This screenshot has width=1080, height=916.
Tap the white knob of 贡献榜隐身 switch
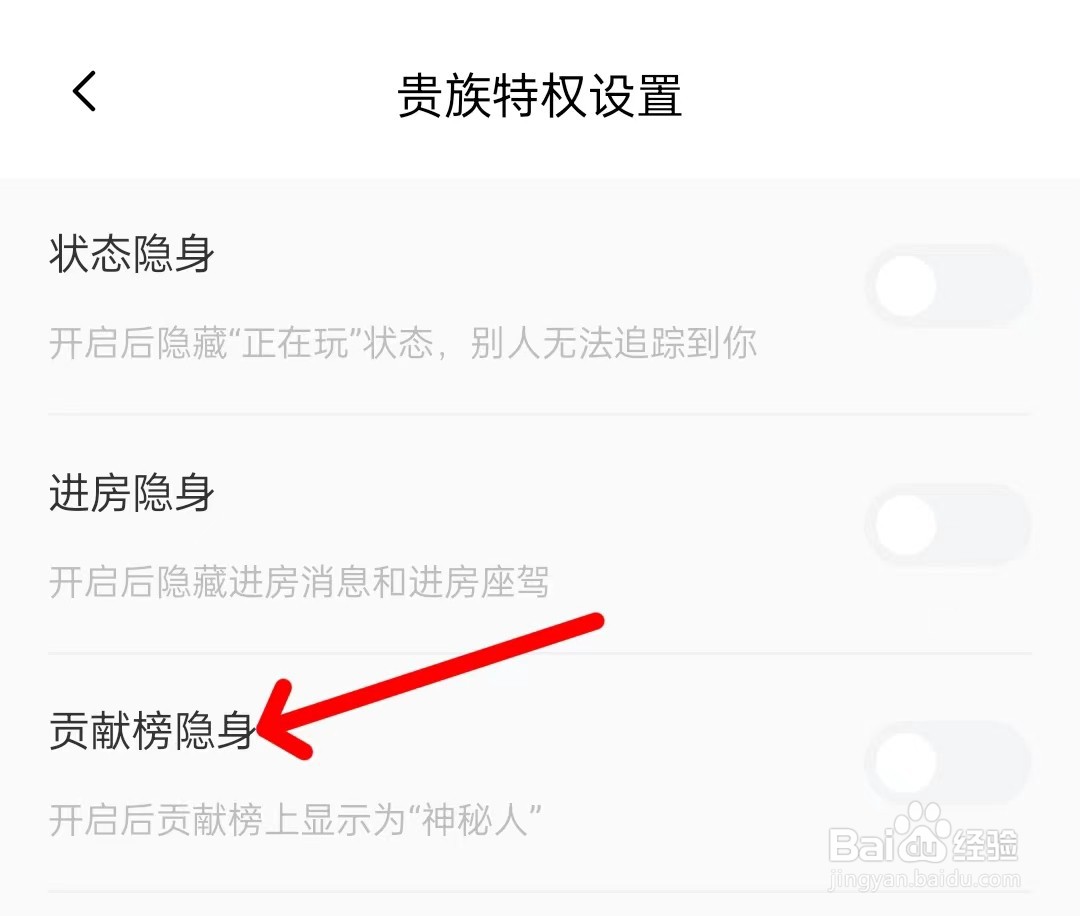click(906, 762)
